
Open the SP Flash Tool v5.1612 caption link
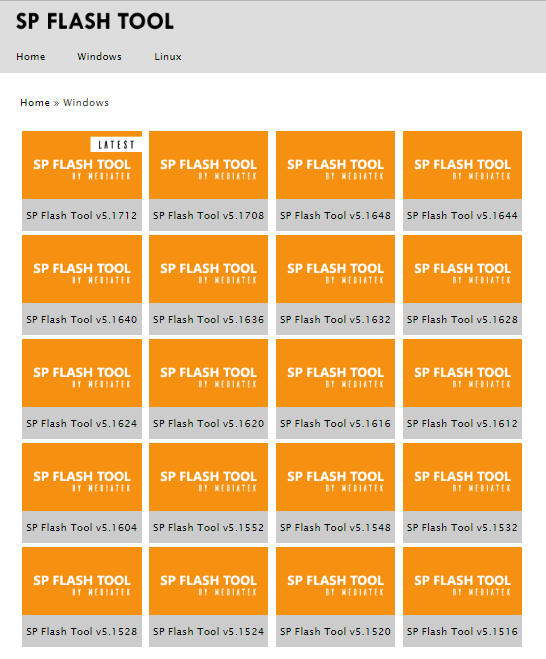tap(462, 423)
